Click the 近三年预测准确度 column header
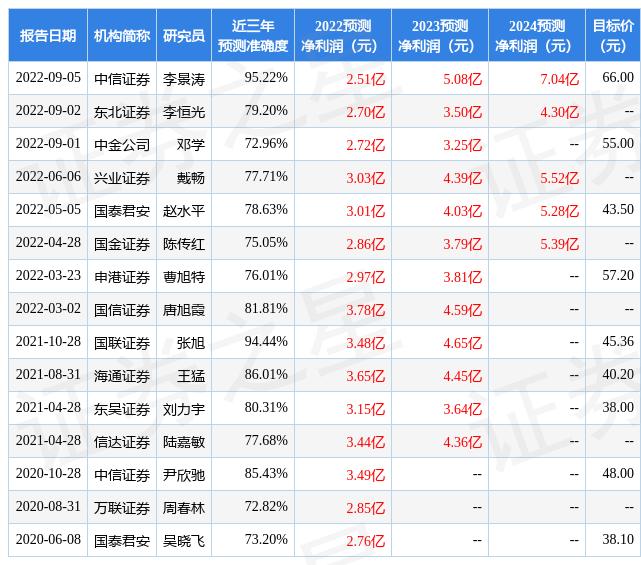641x565 pixels. pyautogui.click(x=253, y=36)
